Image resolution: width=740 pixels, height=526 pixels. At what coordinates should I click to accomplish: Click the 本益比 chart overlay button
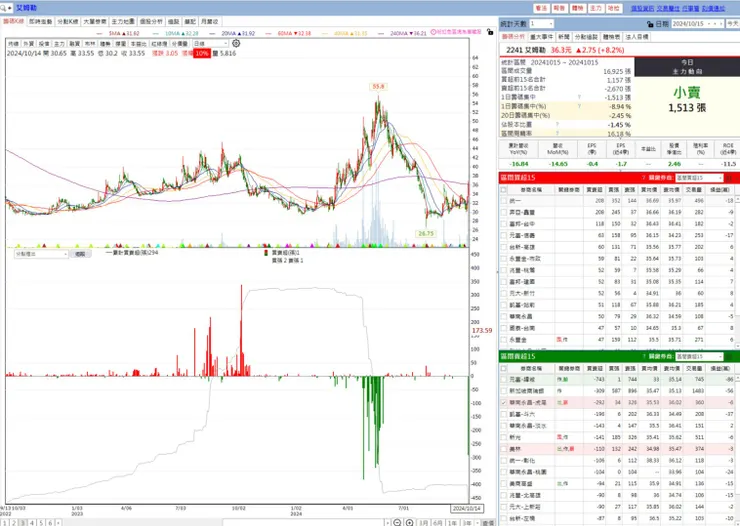[x=138, y=43]
